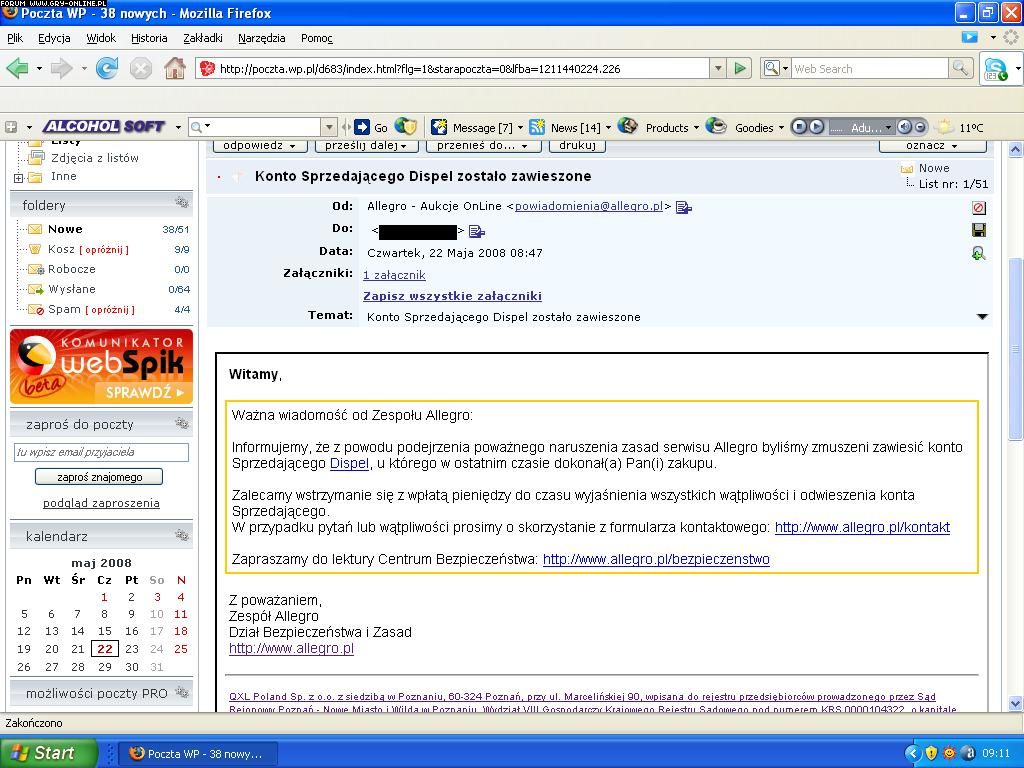1024x768 pixels.
Task: Click the zaproś znajomego button
Action: click(99, 477)
